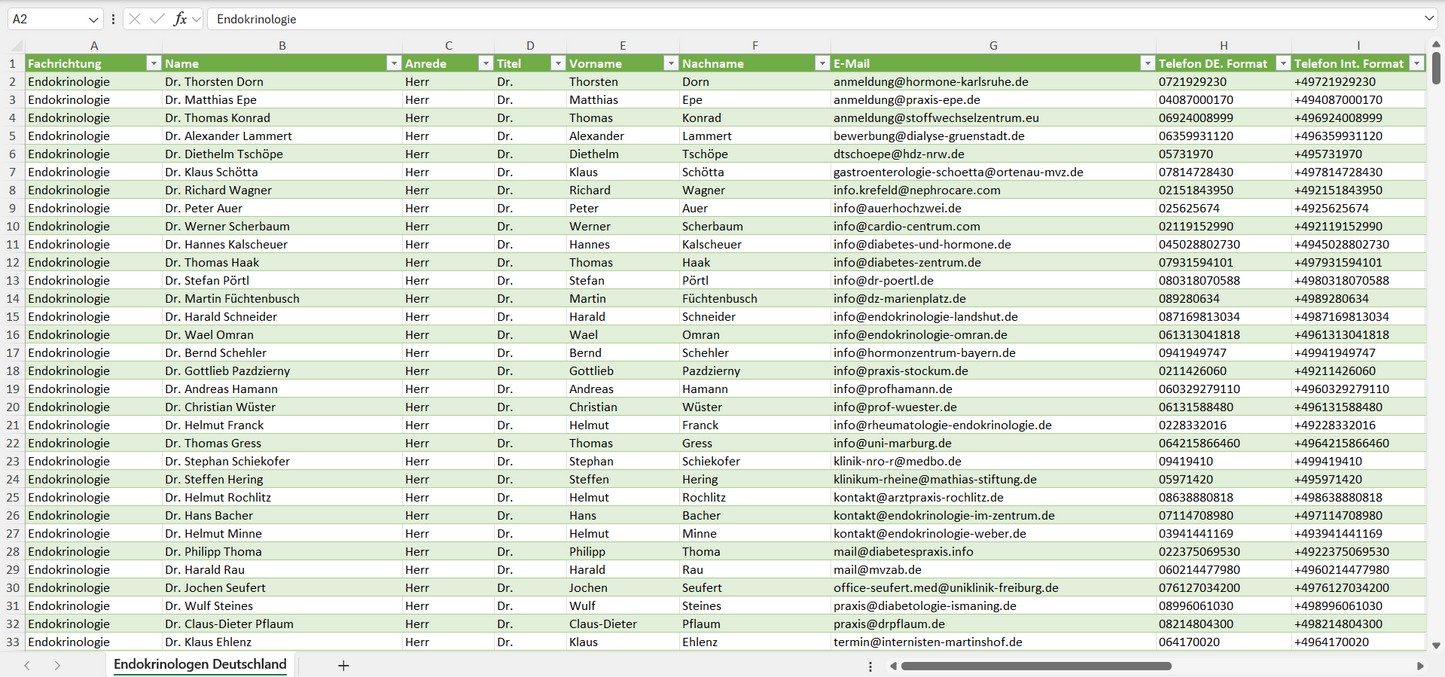
Task: Click the cancel X icon in formula bar
Action: 135,19
